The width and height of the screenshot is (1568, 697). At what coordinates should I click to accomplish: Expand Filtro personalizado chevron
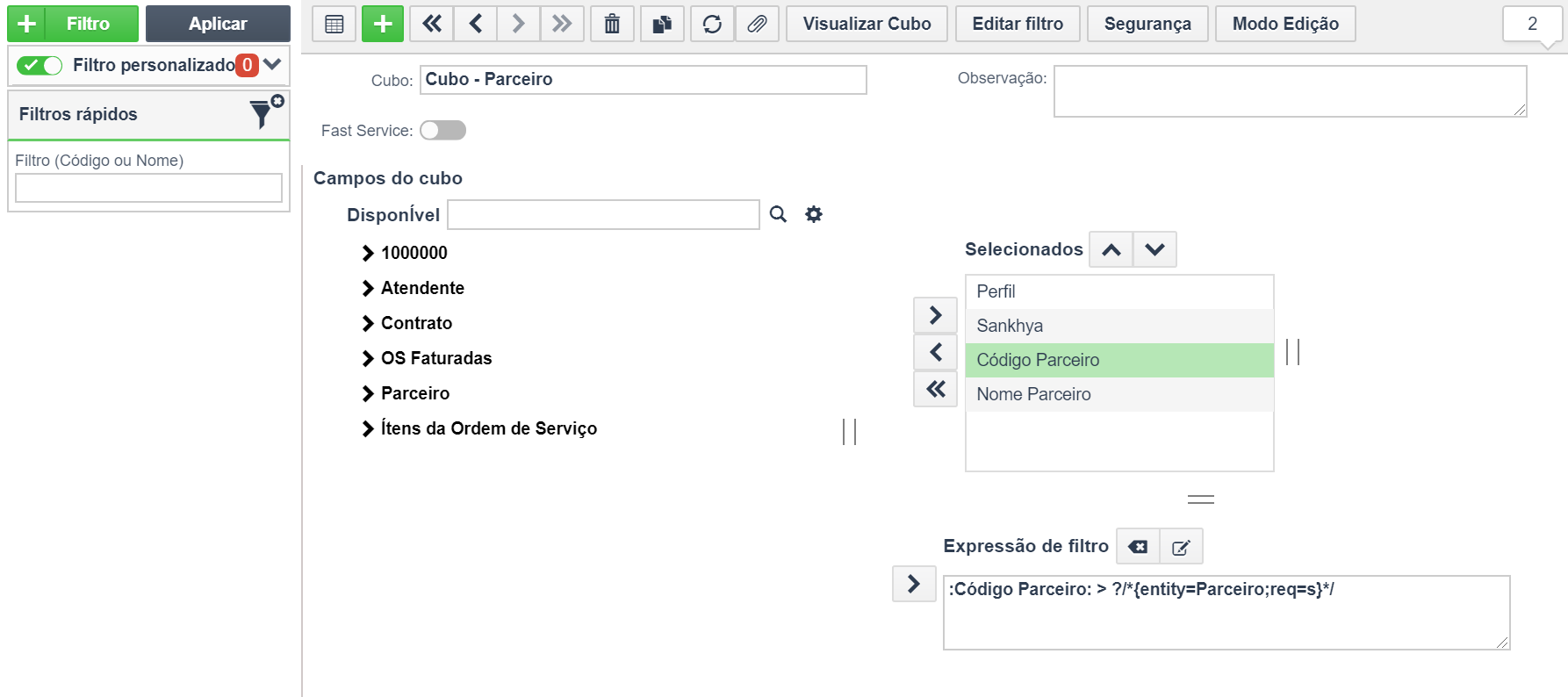point(272,64)
